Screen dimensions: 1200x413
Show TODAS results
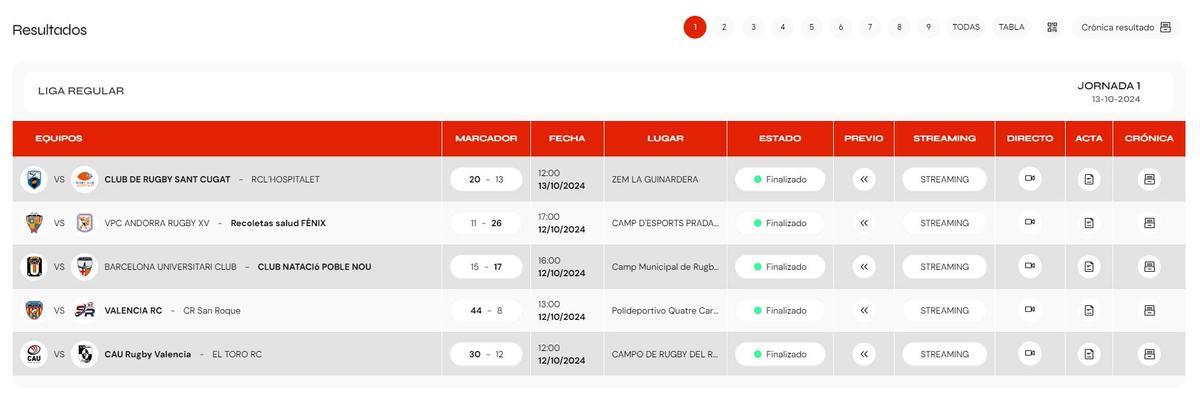(x=966, y=27)
